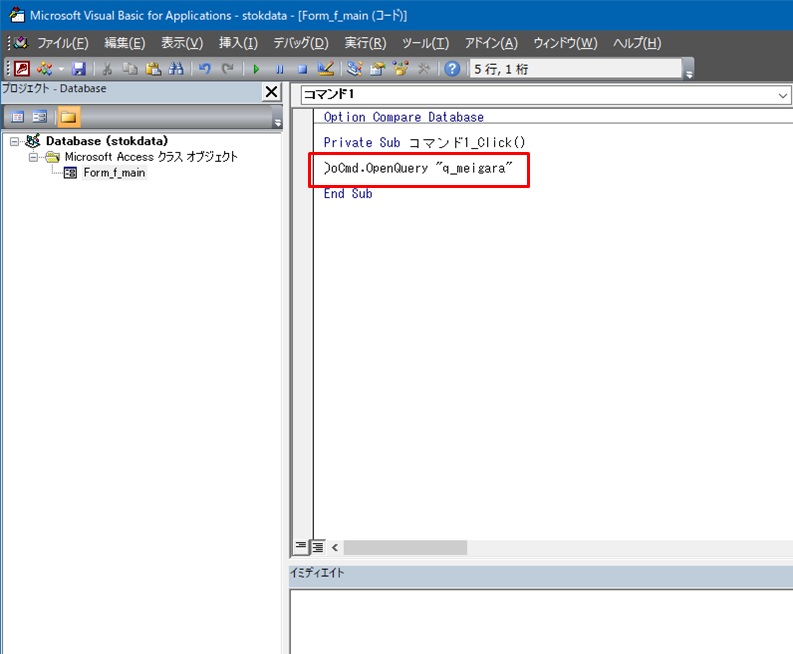Open the 表示(V) menu
The height and width of the screenshot is (654, 793).
[x=182, y=43]
